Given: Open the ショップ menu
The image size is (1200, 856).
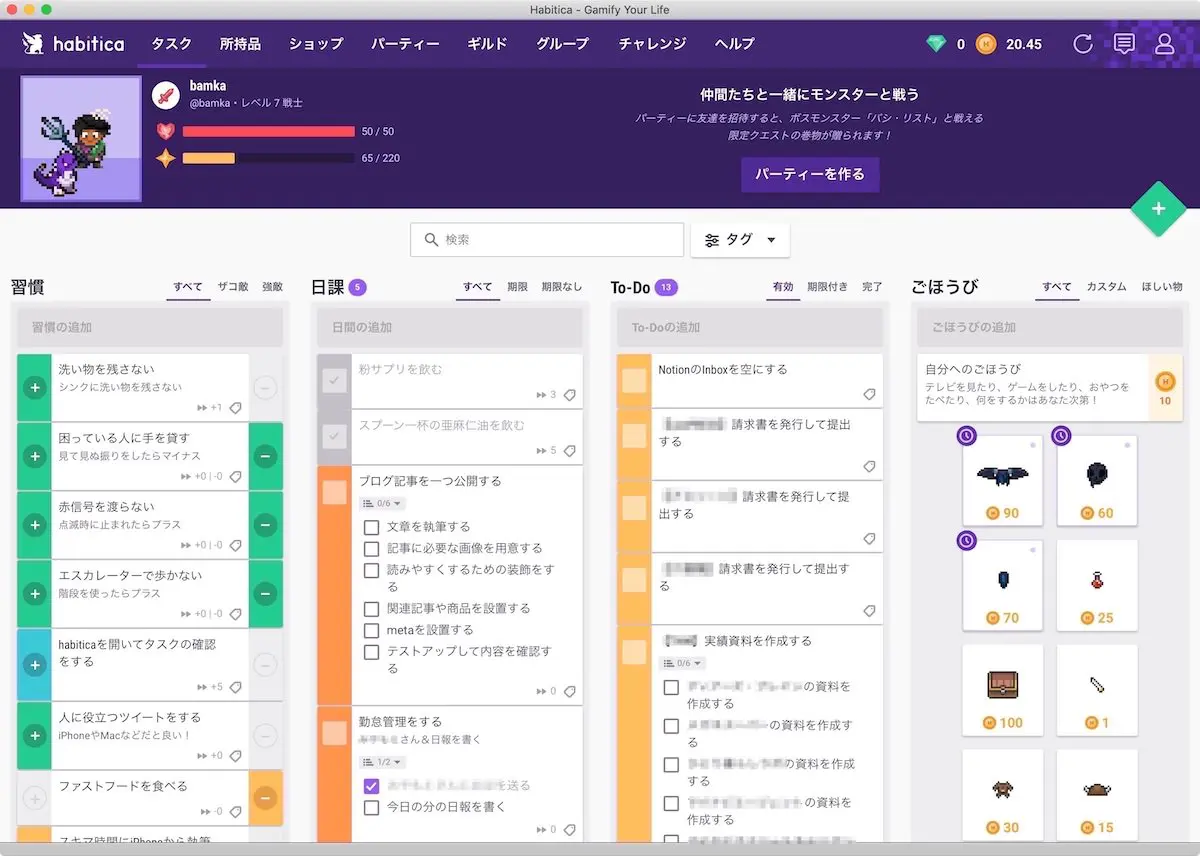Looking at the screenshot, I should pyautogui.click(x=316, y=44).
